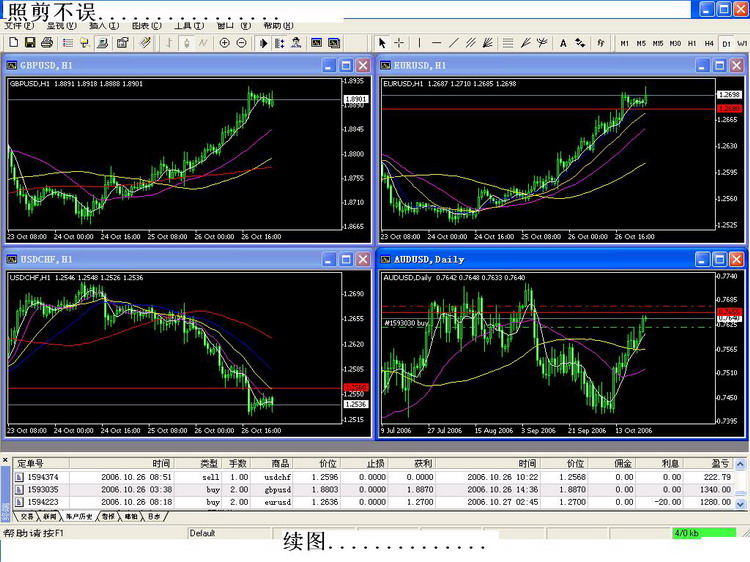Select the D1 timeframe button
This screenshot has width=750, height=562.
(x=726, y=43)
